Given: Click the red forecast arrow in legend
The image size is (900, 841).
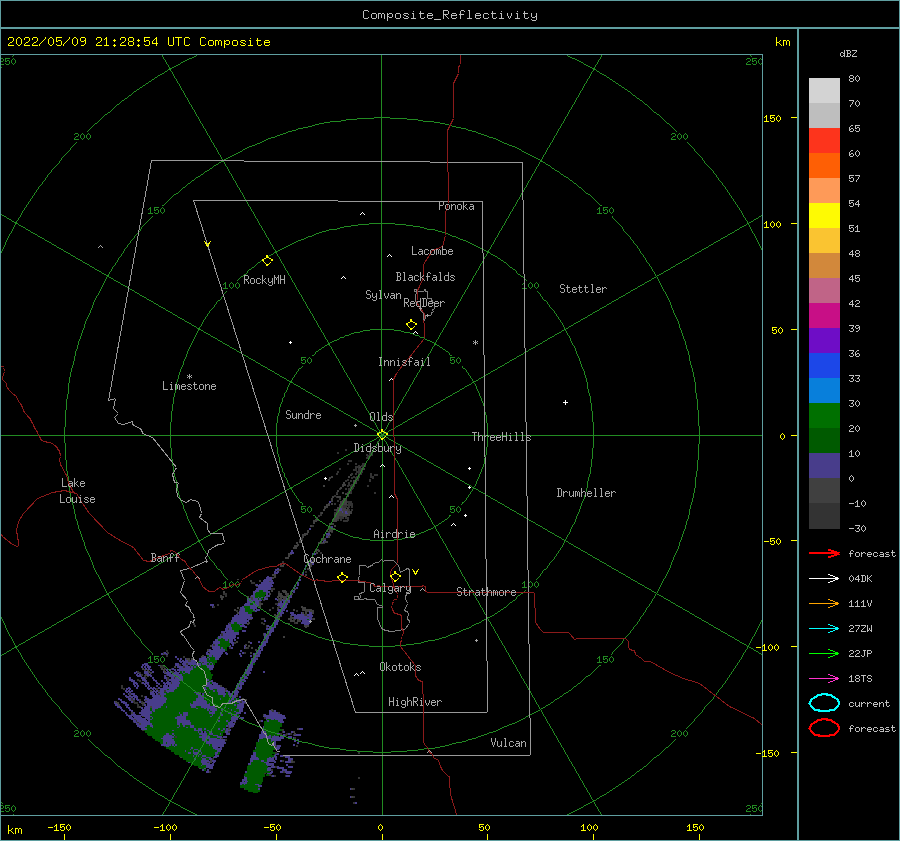Looking at the screenshot, I should point(825,553).
